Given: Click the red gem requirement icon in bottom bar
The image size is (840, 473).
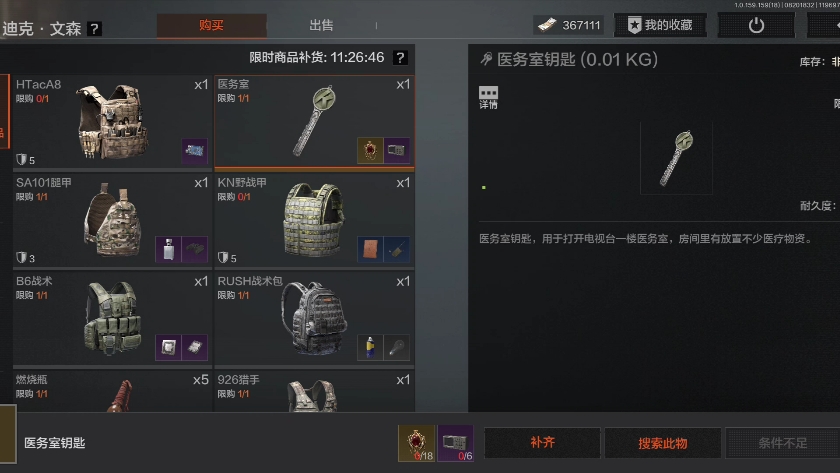Looking at the screenshot, I should tap(416, 444).
